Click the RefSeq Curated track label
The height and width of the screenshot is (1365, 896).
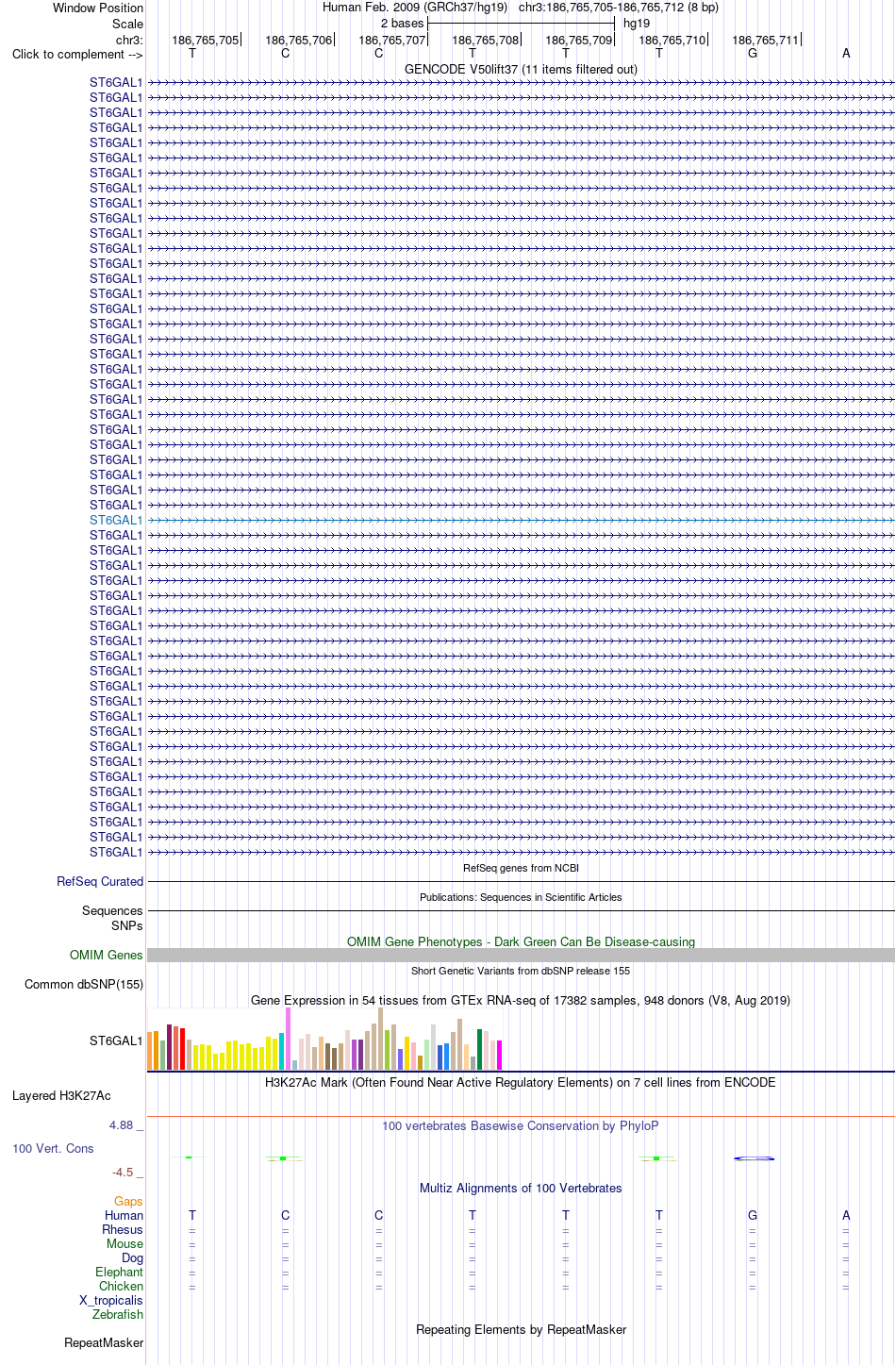100,882
